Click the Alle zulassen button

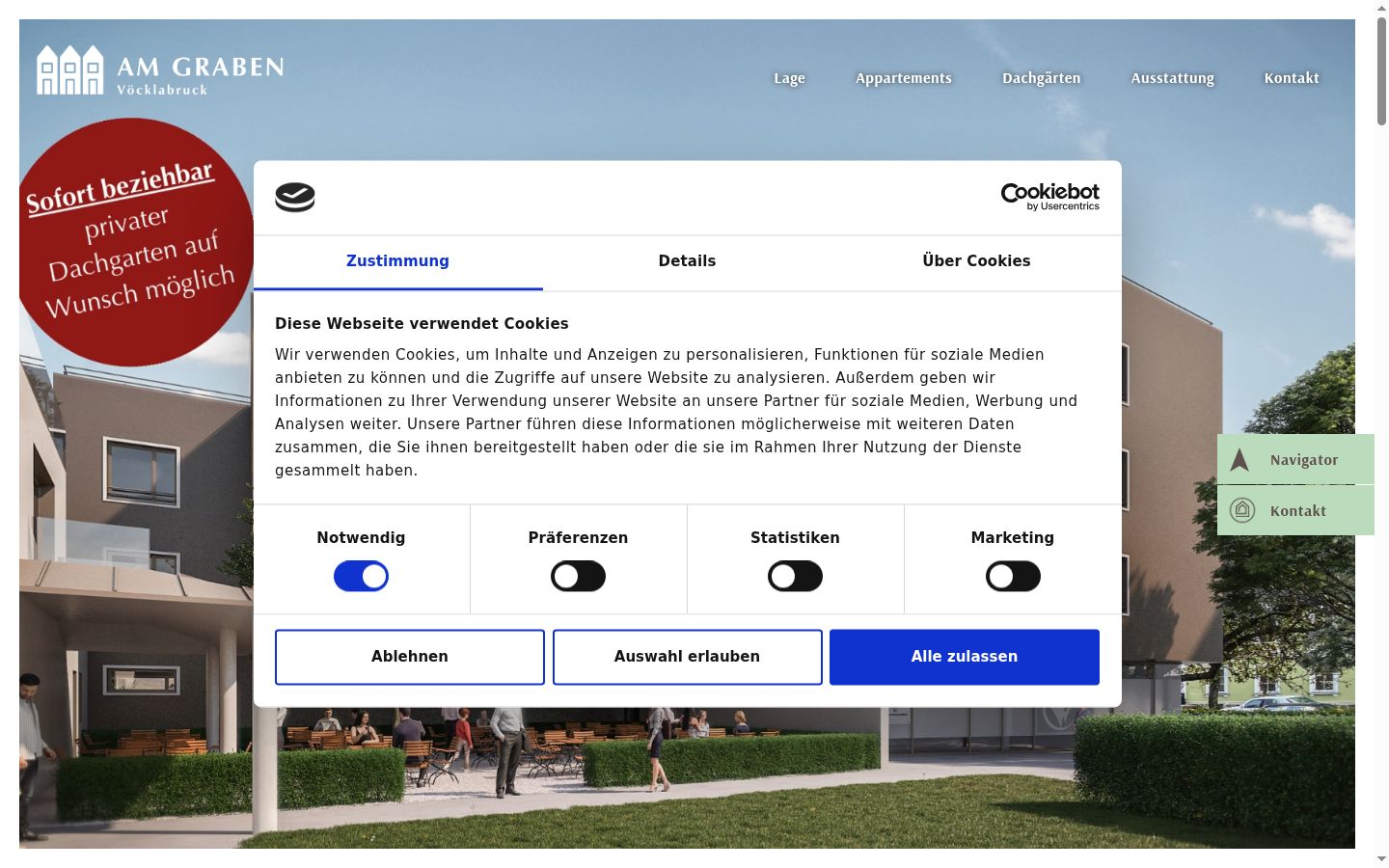point(965,657)
